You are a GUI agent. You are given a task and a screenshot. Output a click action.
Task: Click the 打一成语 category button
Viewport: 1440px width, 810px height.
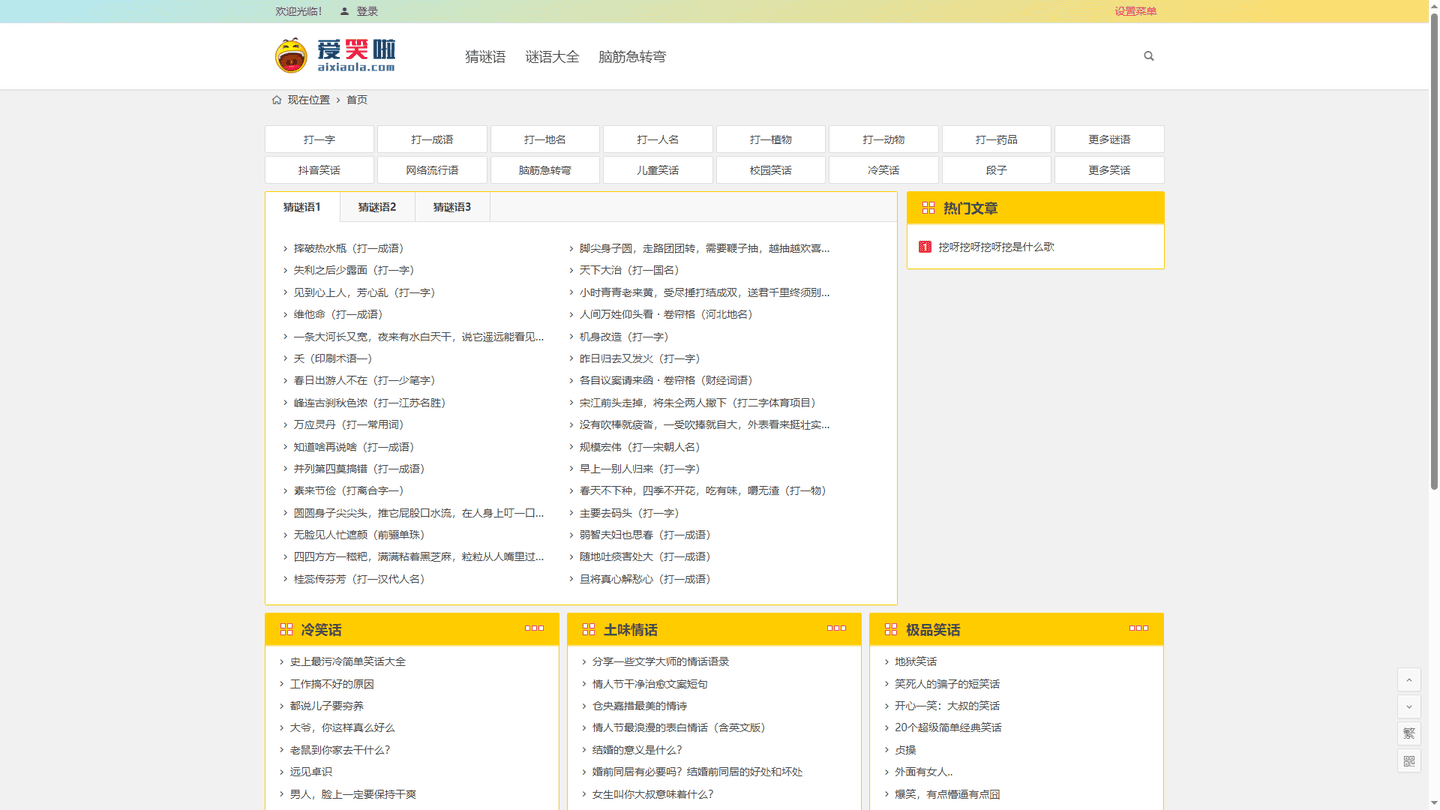click(x=432, y=139)
